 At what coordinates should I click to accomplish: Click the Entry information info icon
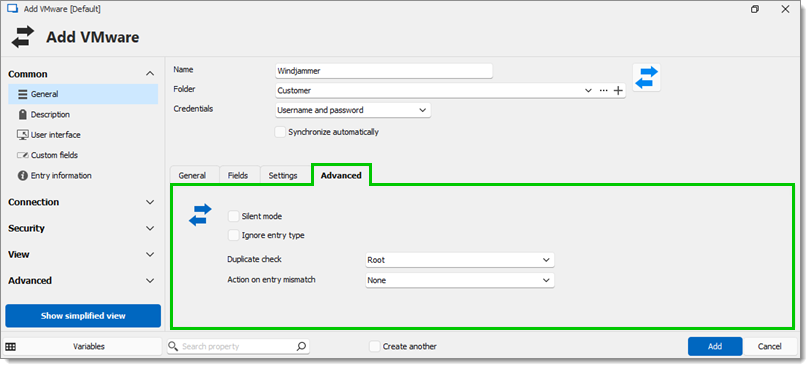coord(23,175)
